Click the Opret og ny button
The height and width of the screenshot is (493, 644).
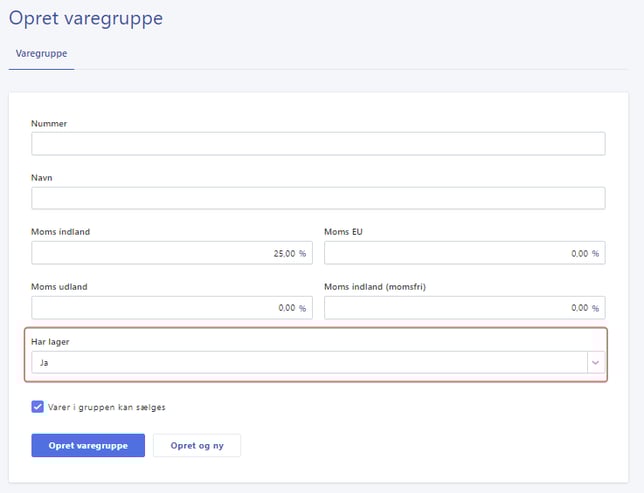pyautogui.click(x=196, y=445)
